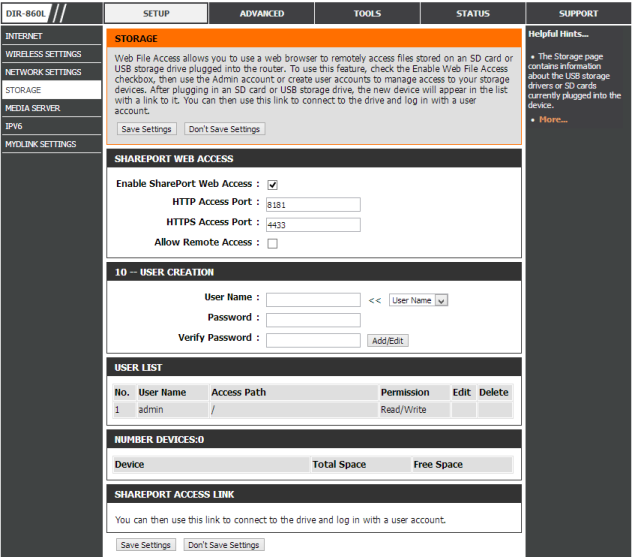The image size is (632, 557).
Task: Focus the User Name input field
Action: [313, 300]
